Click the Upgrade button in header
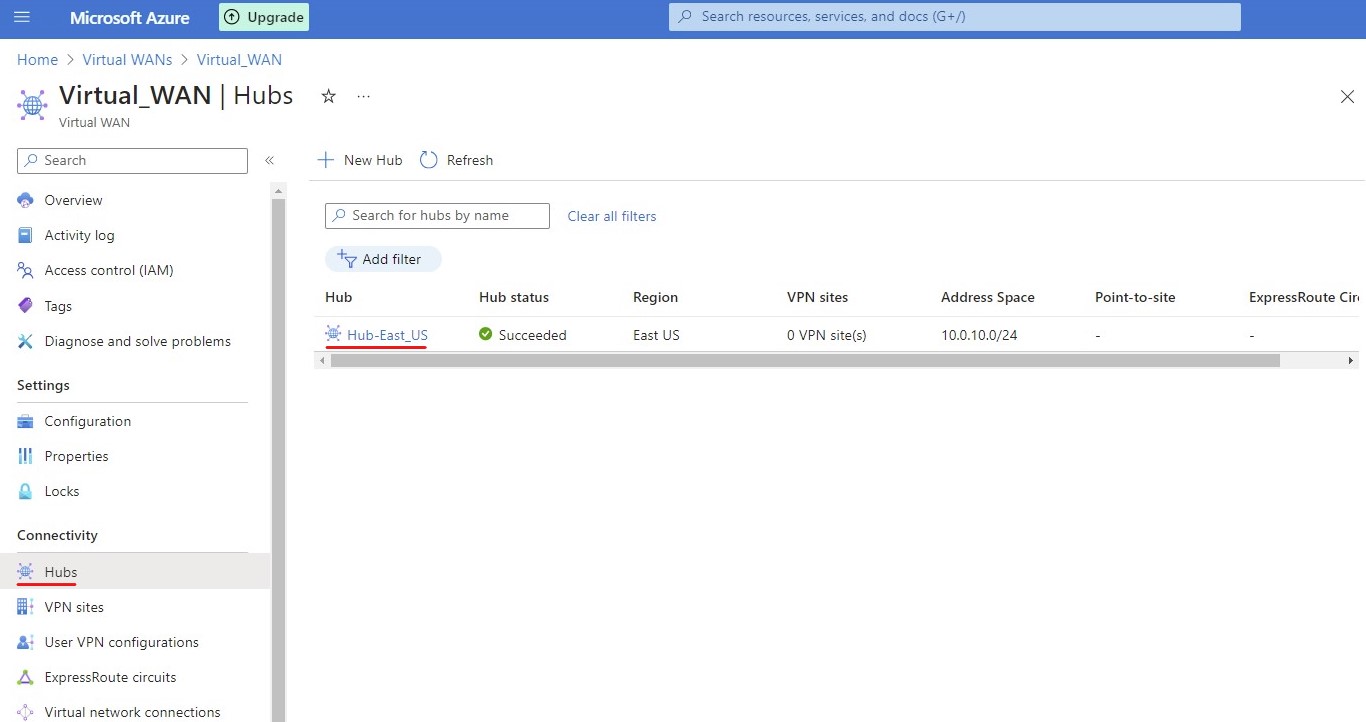Screen dimensions: 1366x722 coord(264,17)
